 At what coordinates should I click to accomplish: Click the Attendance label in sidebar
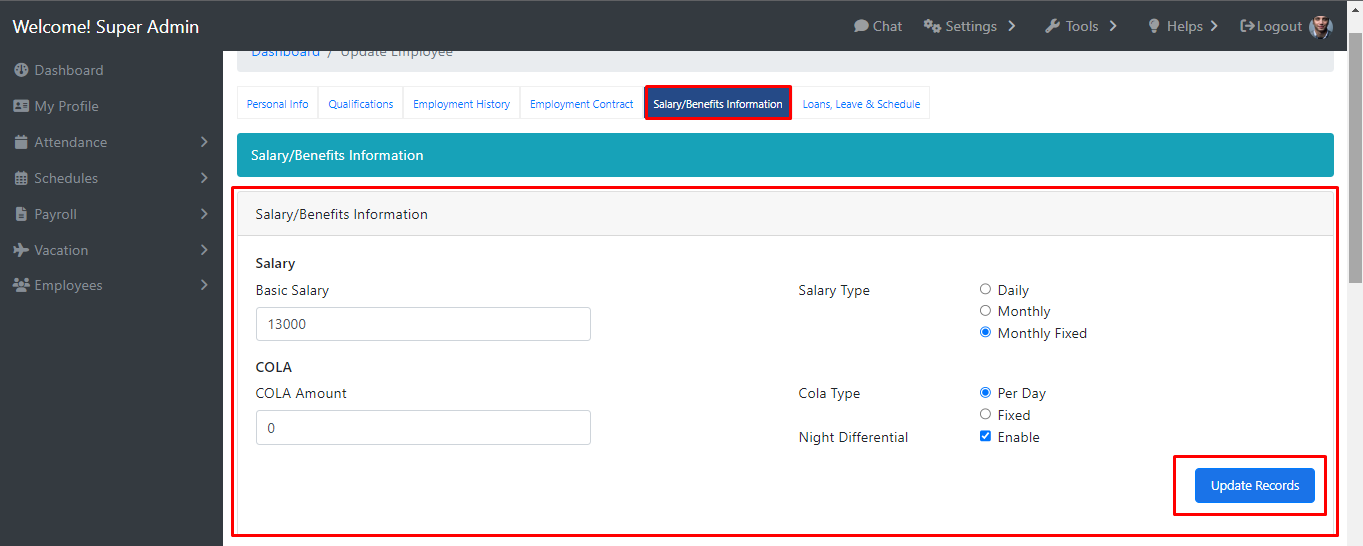pyautogui.click(x=70, y=142)
